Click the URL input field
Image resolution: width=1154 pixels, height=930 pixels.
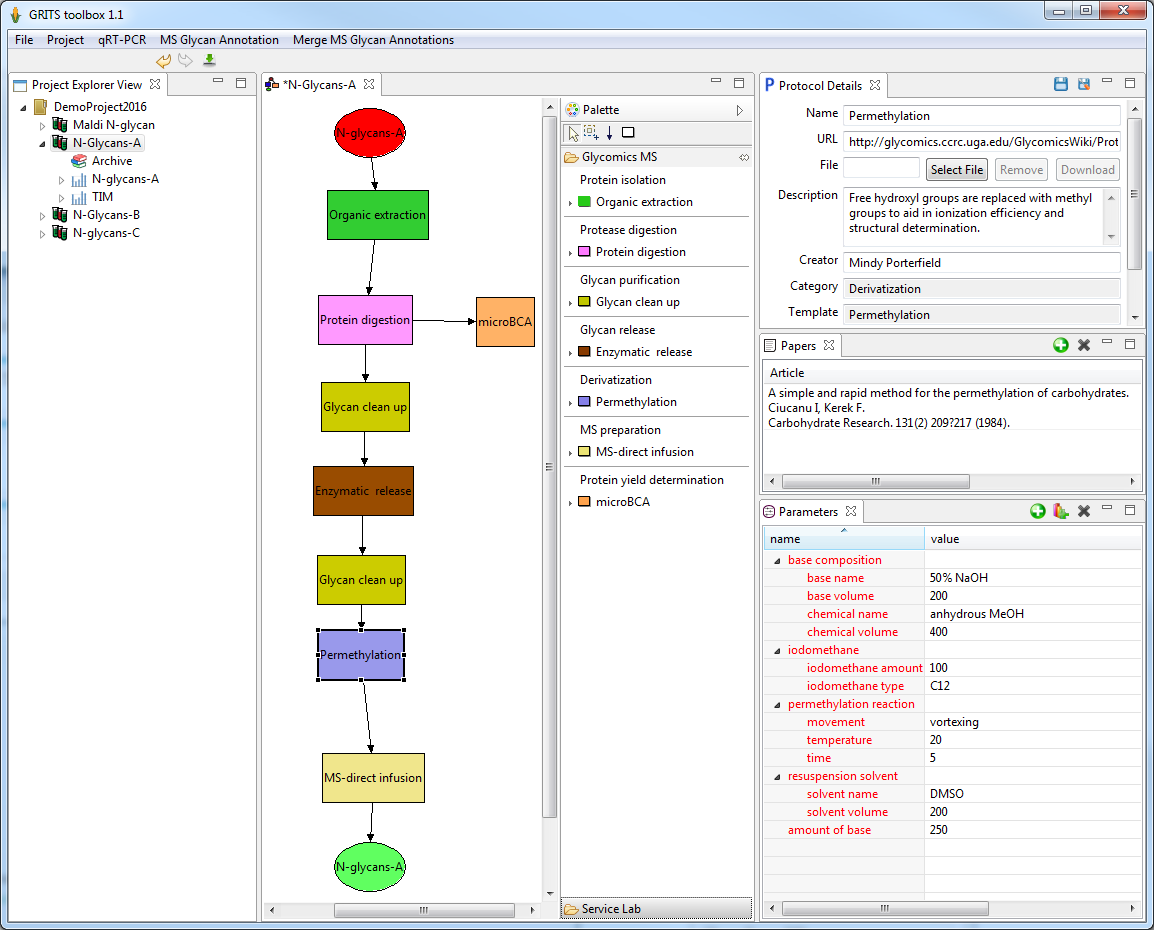(x=982, y=141)
